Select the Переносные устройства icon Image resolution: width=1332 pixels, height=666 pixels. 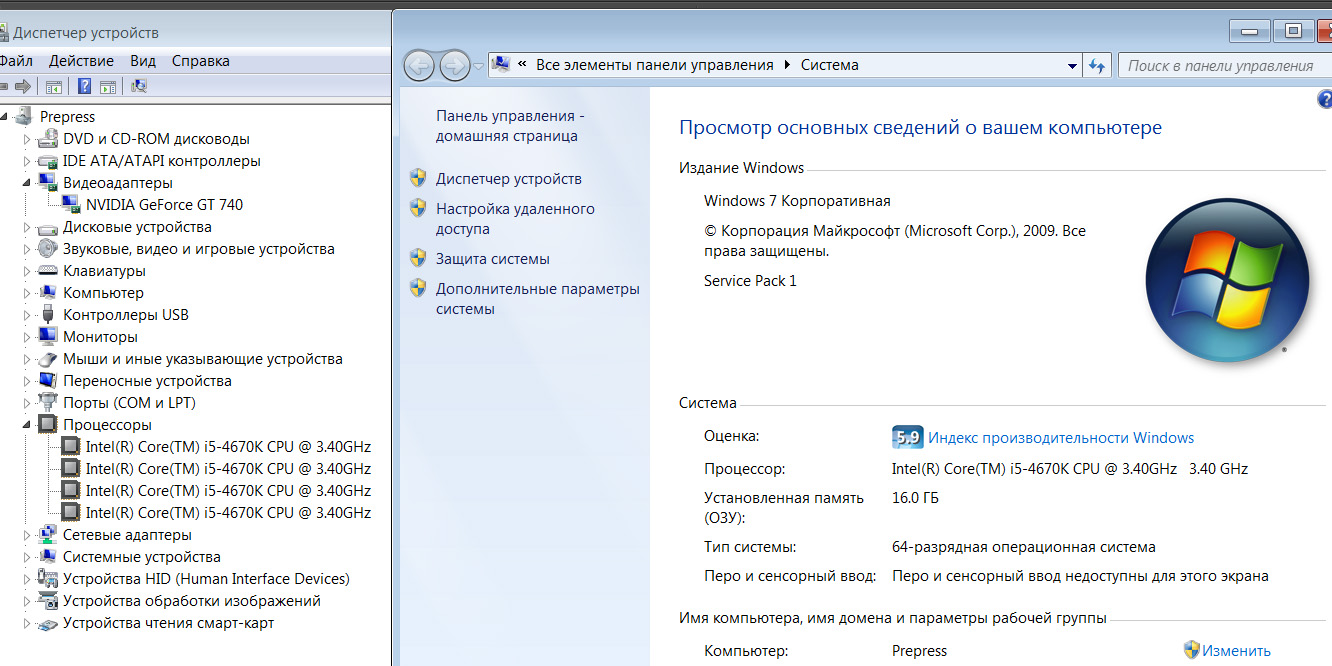coord(47,381)
